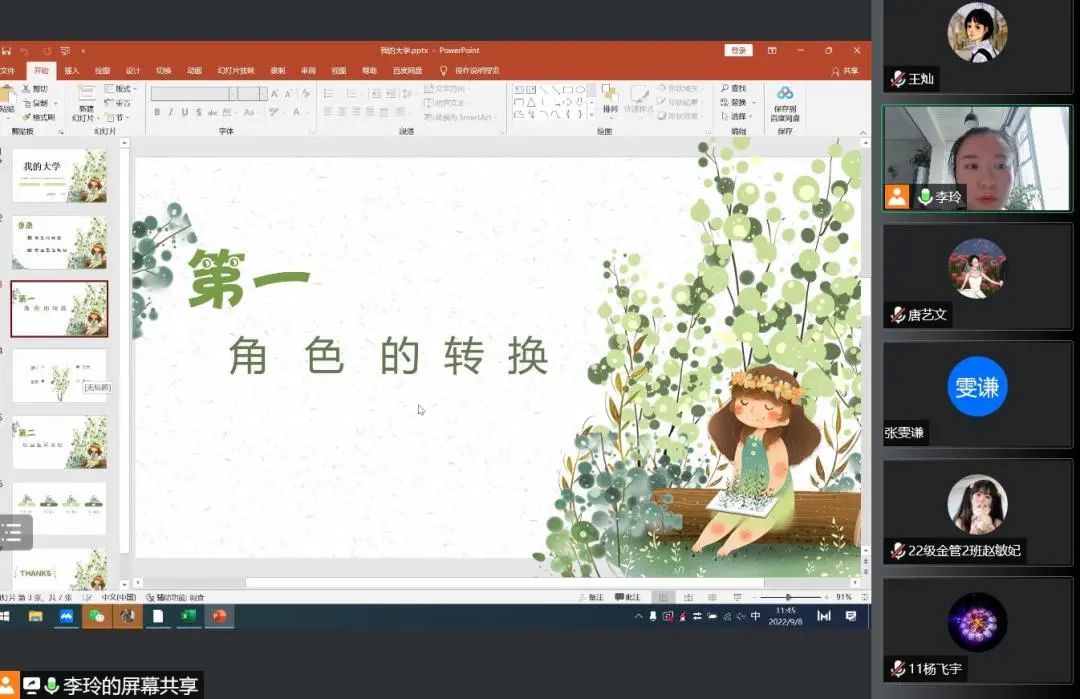Toggle Italic text formatting
This screenshot has width=1080, height=699.
pyautogui.click(x=171, y=113)
